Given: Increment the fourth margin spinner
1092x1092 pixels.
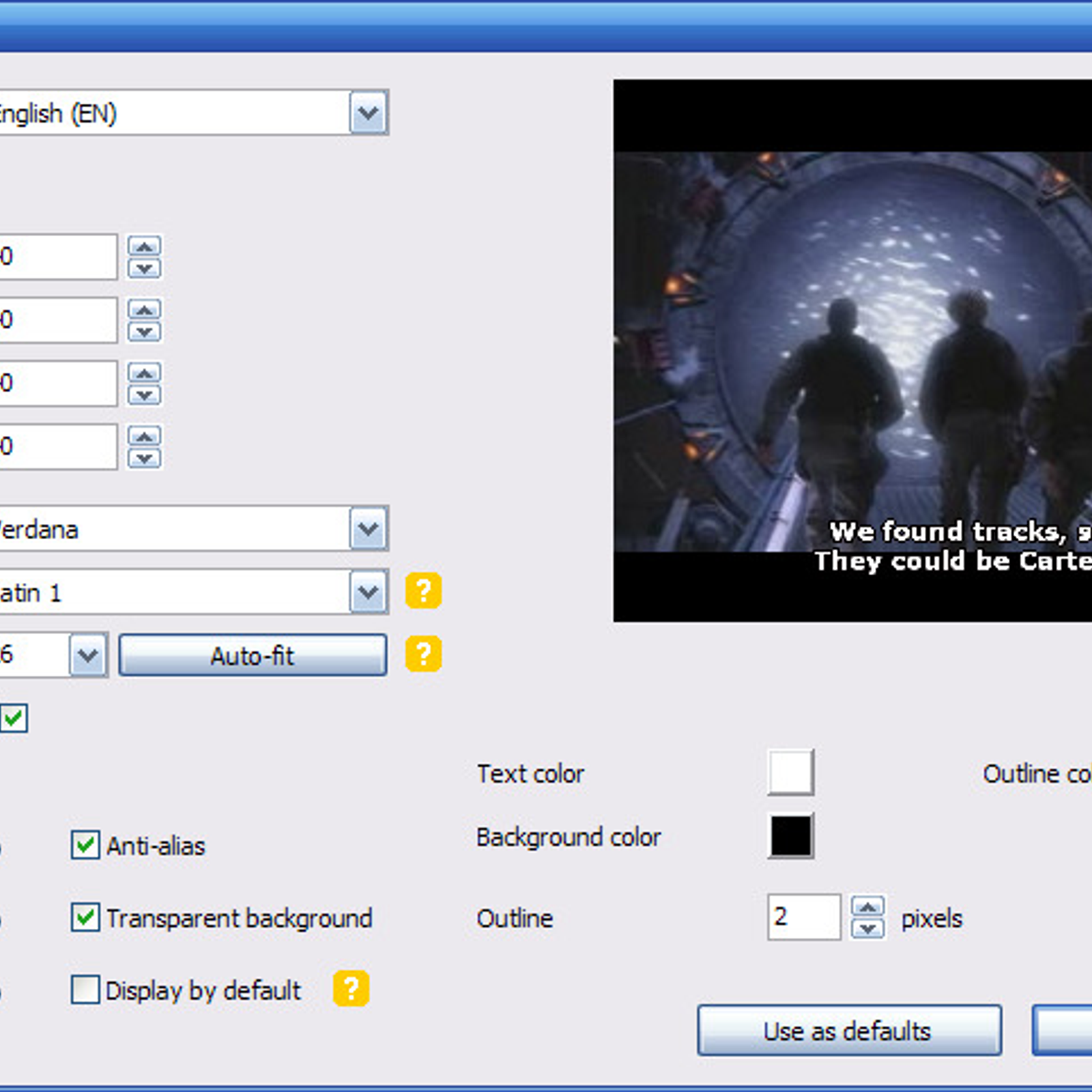Looking at the screenshot, I should click(144, 435).
